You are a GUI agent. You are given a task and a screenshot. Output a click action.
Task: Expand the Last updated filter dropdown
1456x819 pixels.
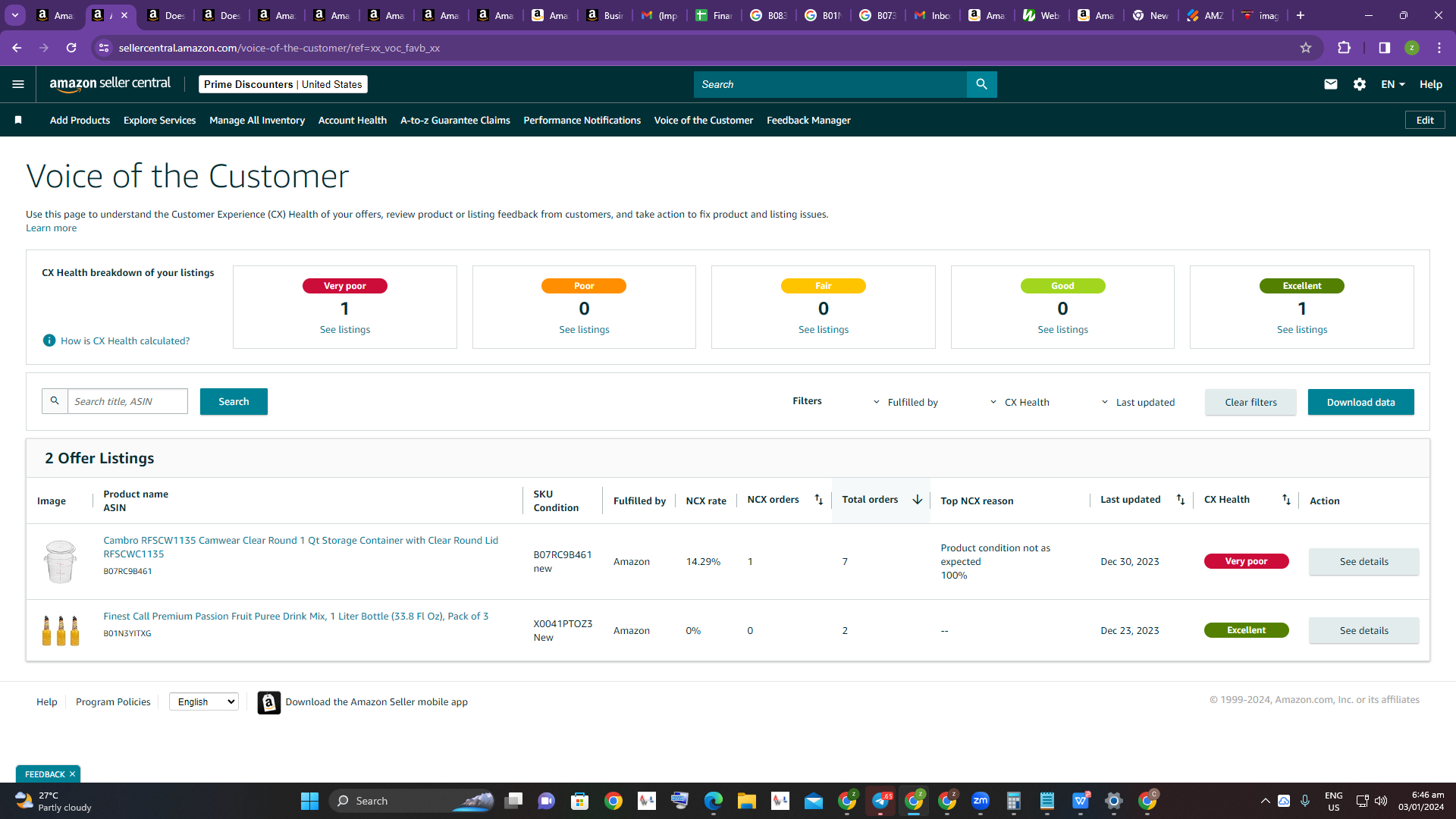point(1137,403)
